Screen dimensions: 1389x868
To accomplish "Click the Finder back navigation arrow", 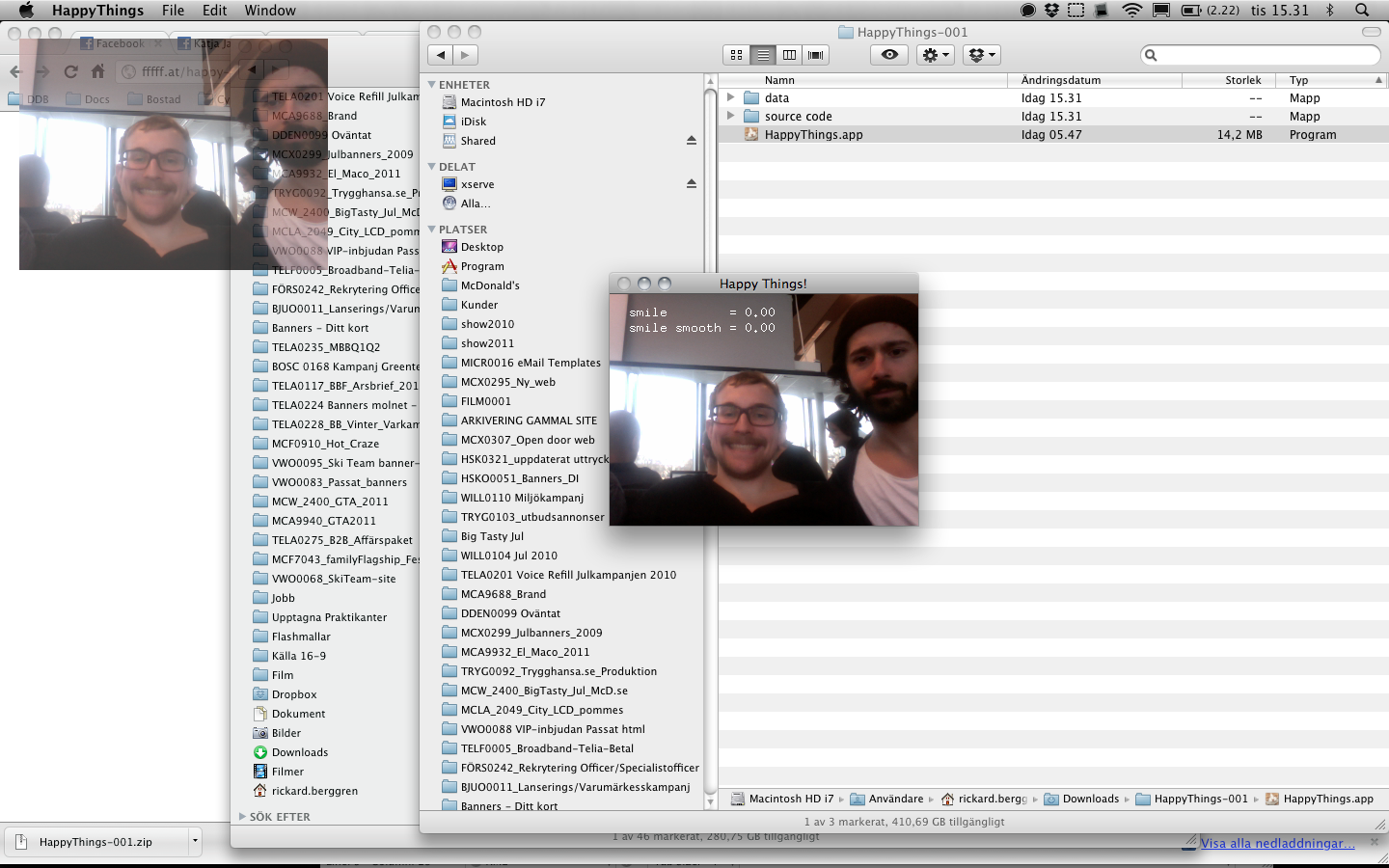I will tap(441, 55).
